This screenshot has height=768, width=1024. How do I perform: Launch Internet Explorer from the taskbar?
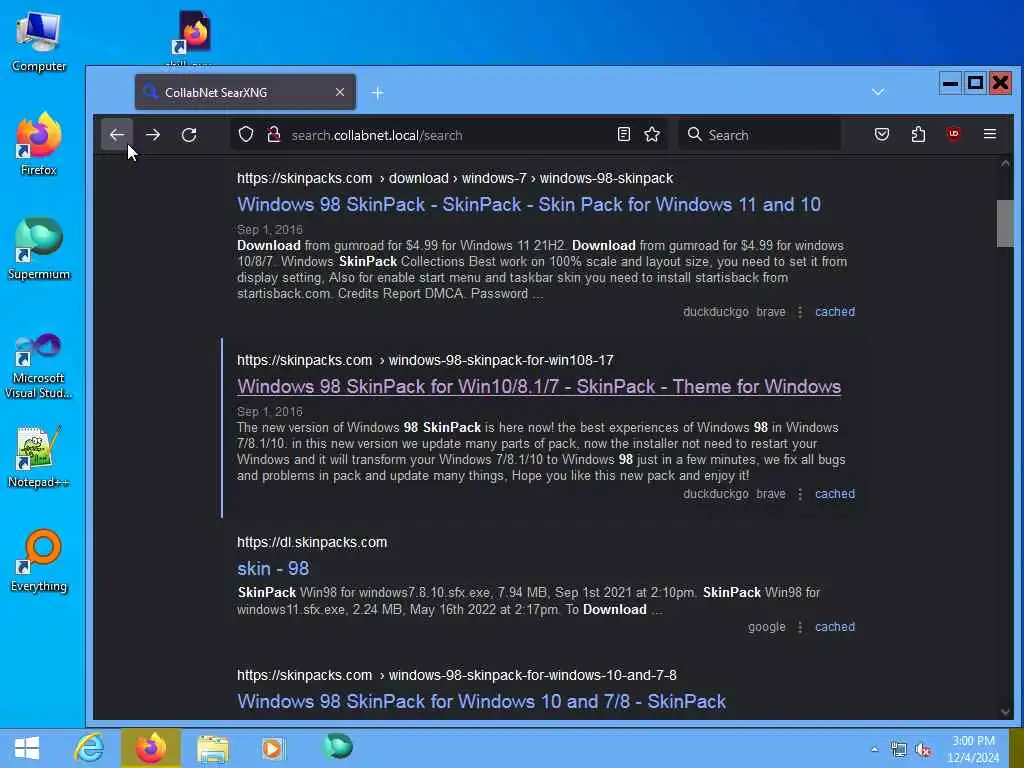click(x=89, y=748)
